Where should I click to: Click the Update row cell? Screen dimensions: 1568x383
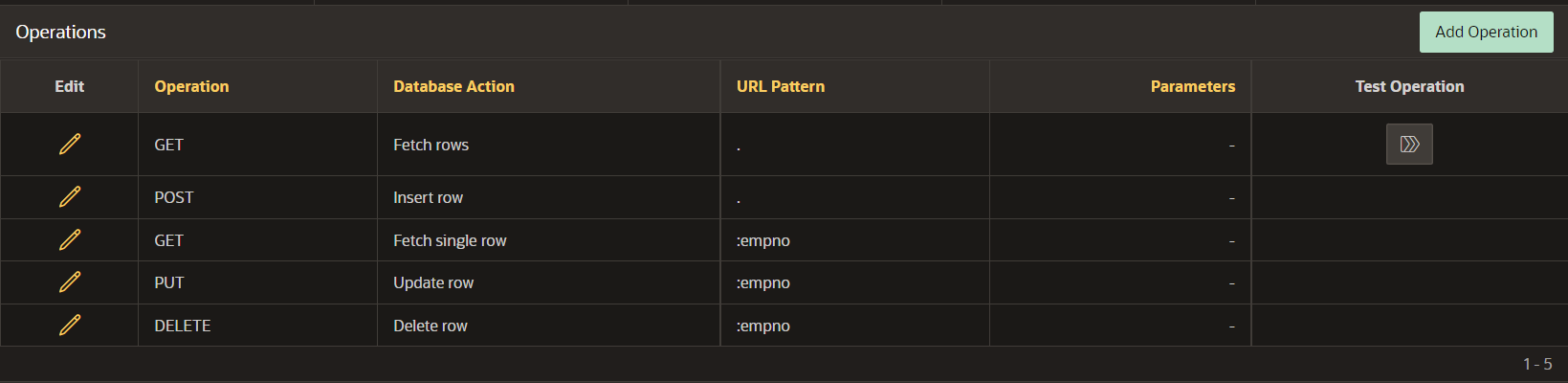(x=549, y=282)
